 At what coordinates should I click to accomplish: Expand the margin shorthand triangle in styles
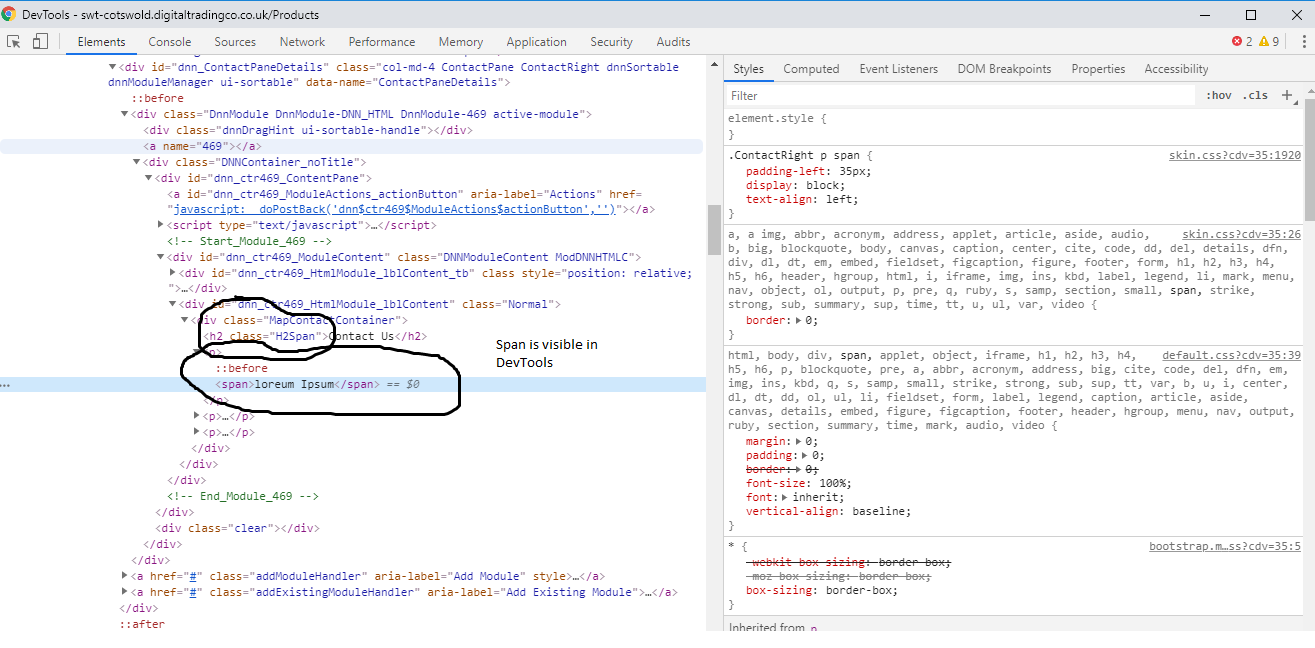click(x=801, y=441)
